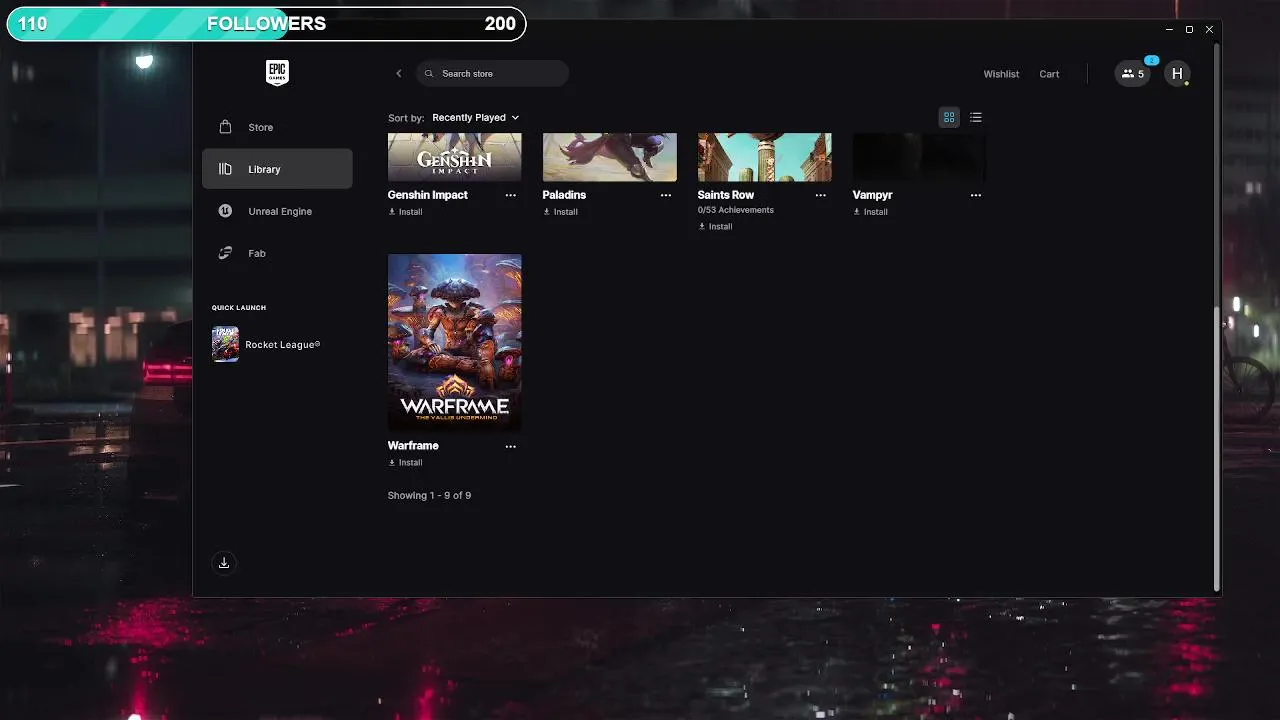Click the Warframe title text
The width and height of the screenshot is (1280, 720).
point(413,446)
